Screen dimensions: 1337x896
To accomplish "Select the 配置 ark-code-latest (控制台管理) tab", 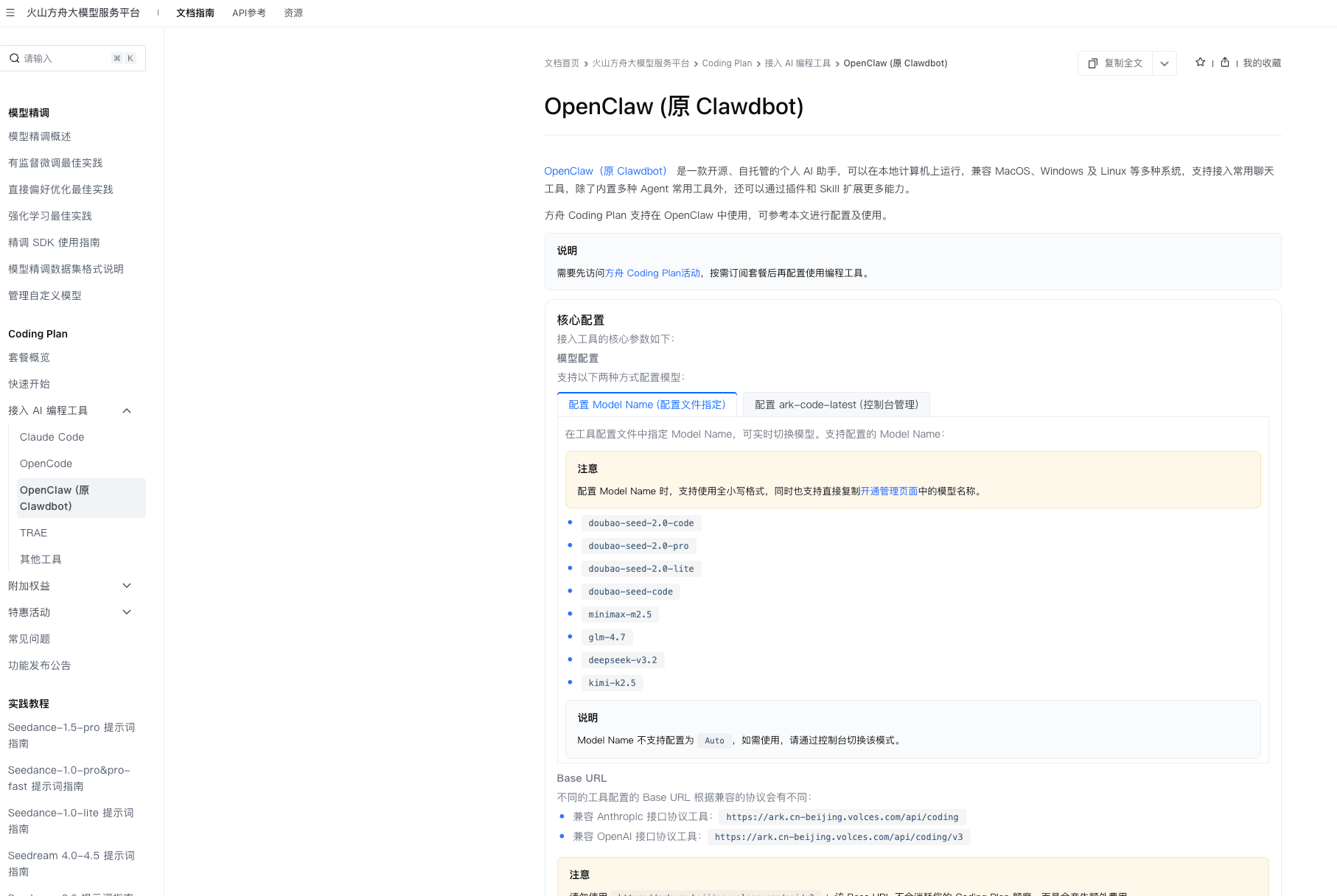I will 837,405.
